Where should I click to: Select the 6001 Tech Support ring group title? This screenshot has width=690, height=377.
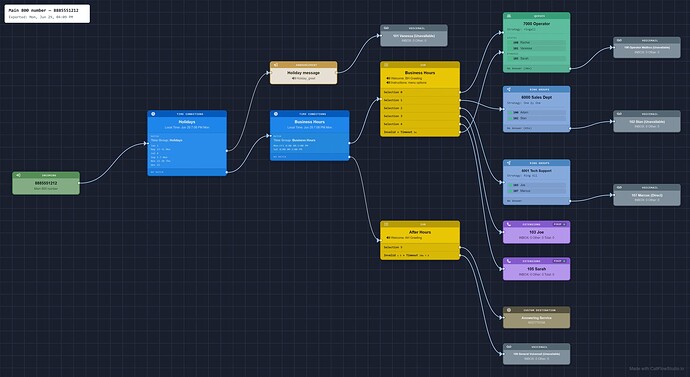536,171
